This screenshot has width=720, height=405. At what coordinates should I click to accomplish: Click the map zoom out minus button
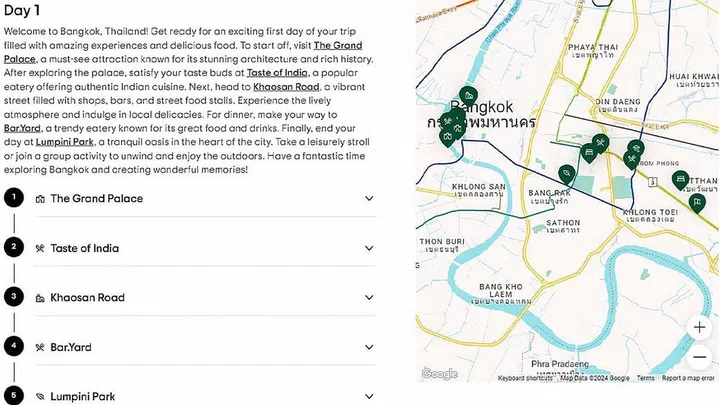pos(699,357)
